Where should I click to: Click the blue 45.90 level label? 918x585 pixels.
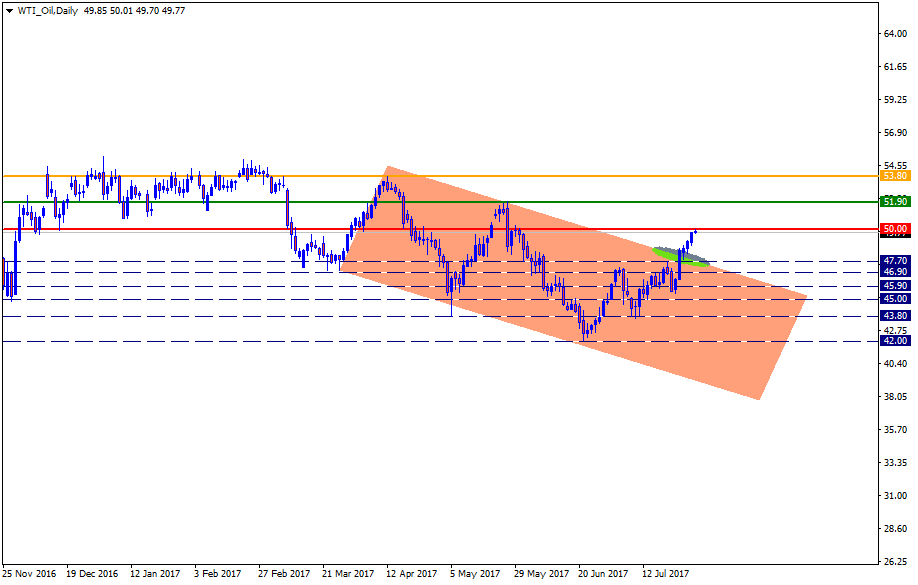(x=894, y=285)
